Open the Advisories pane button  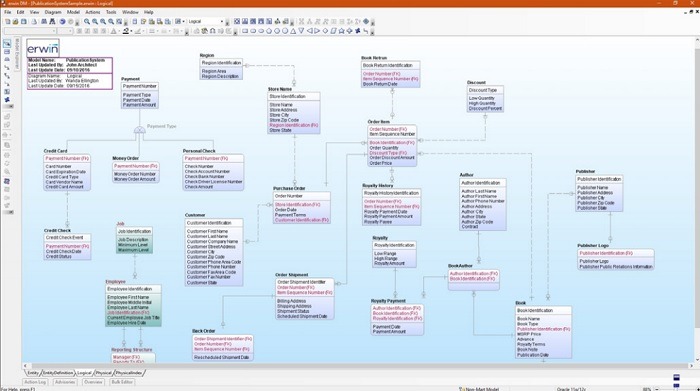coord(65,382)
